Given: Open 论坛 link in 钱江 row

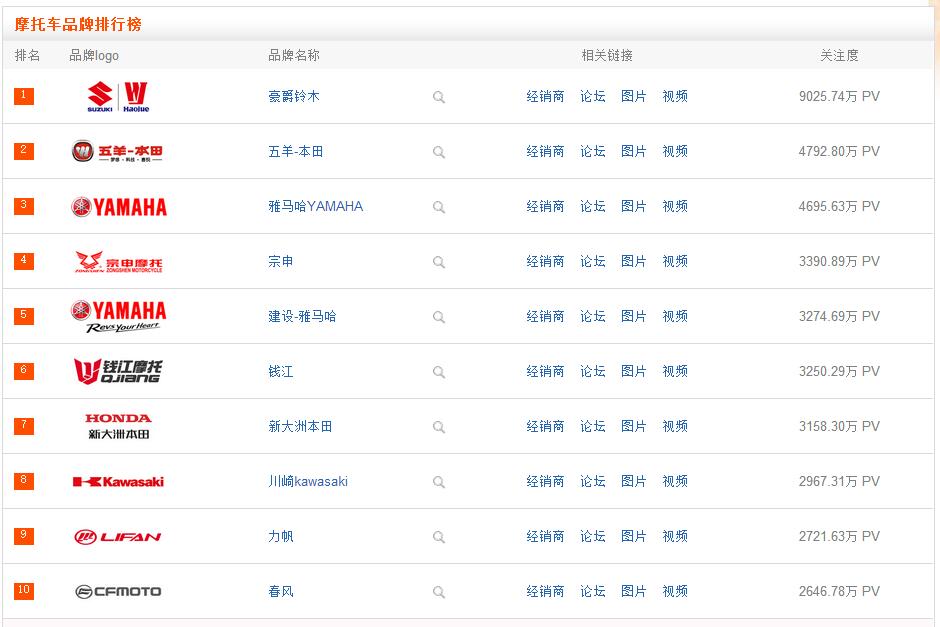Looking at the screenshot, I should tap(592, 372).
